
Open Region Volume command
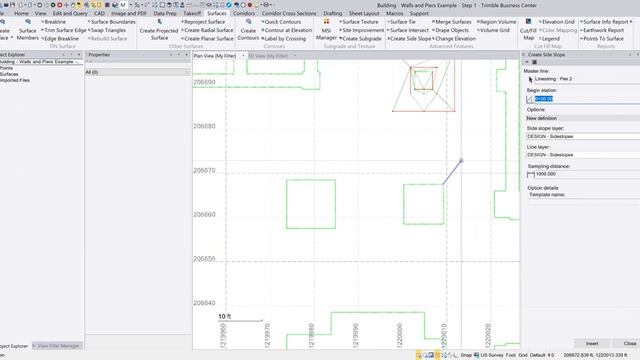pos(497,22)
